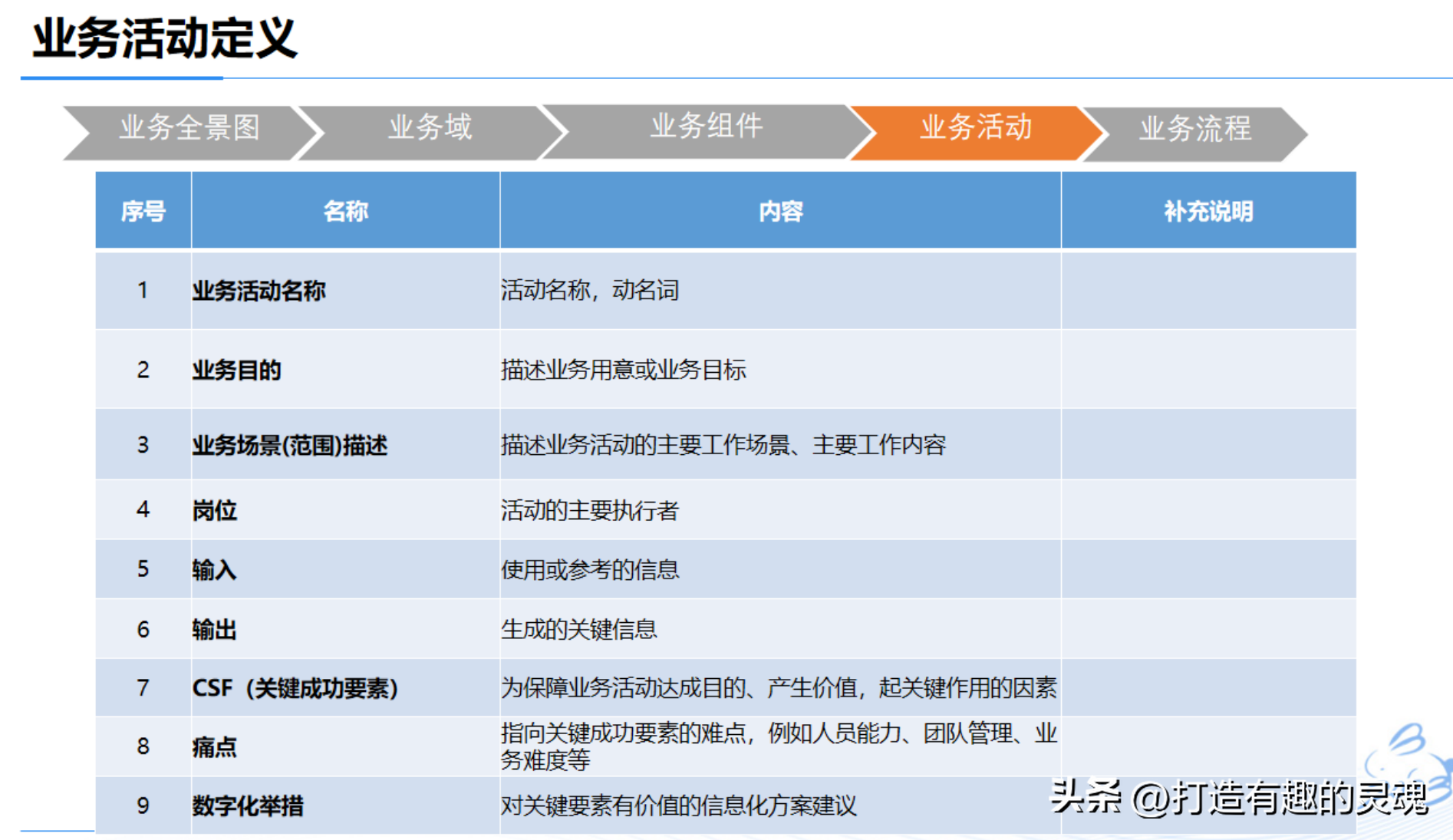Click the 痛点 name cell
Image resolution: width=1453 pixels, height=840 pixels.
click(x=346, y=746)
